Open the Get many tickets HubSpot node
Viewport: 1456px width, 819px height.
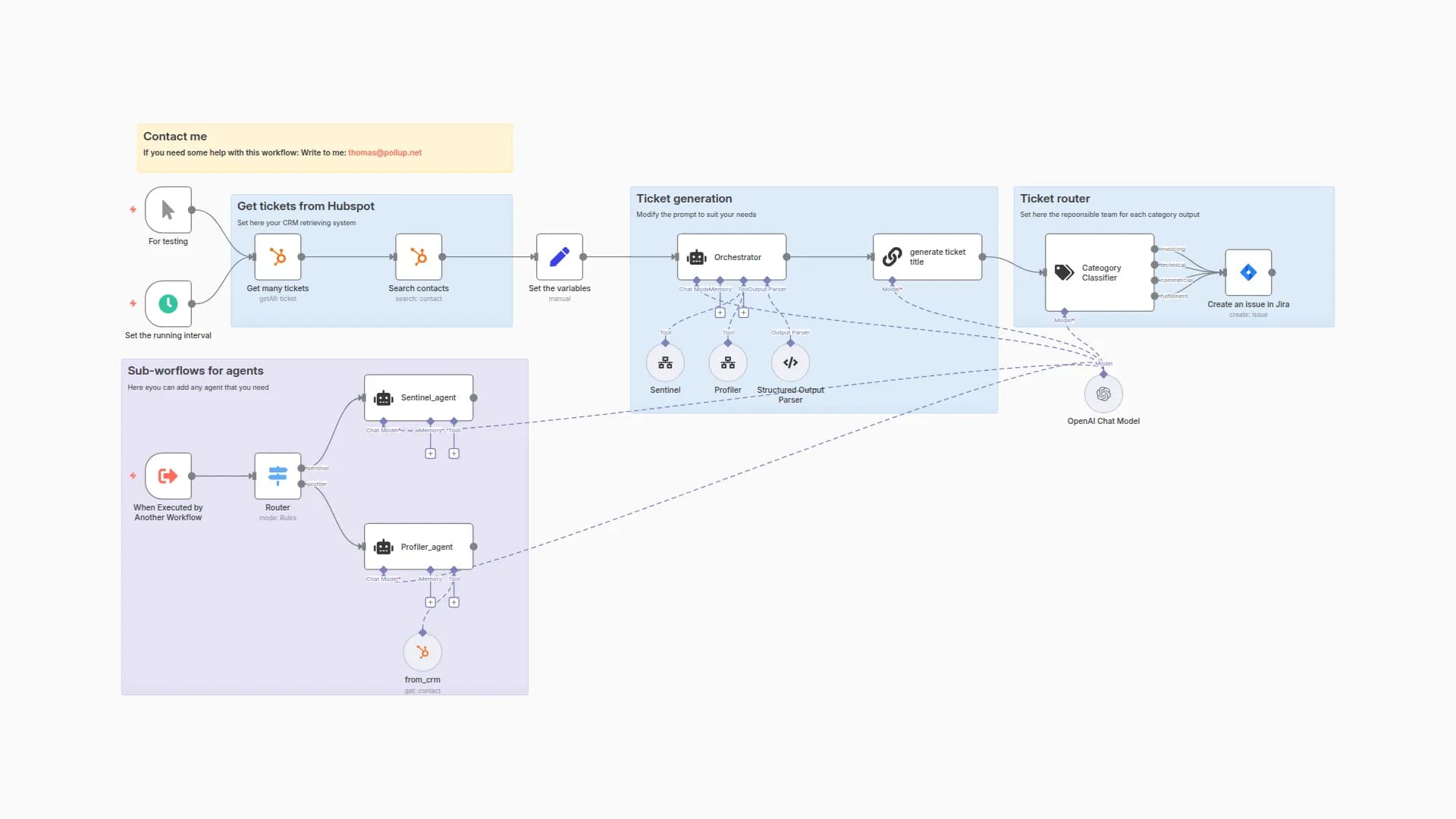278,257
